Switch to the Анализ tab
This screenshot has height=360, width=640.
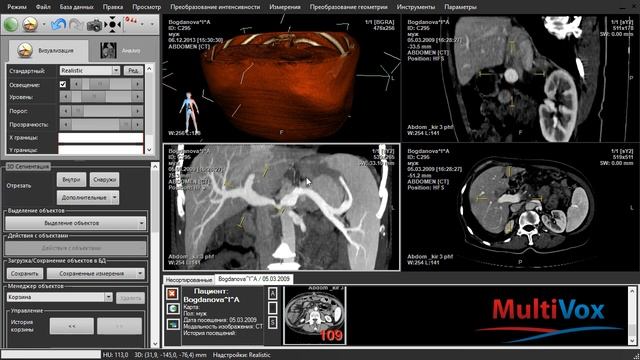121,51
